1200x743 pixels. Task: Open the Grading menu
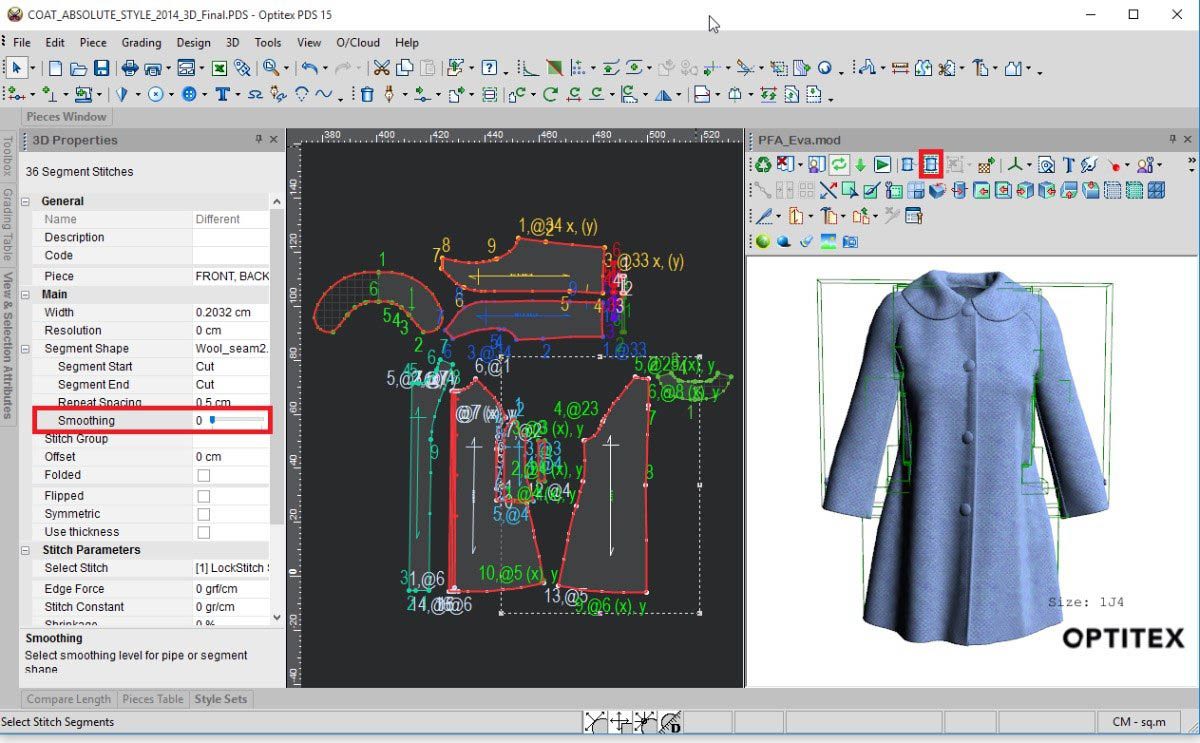point(141,43)
